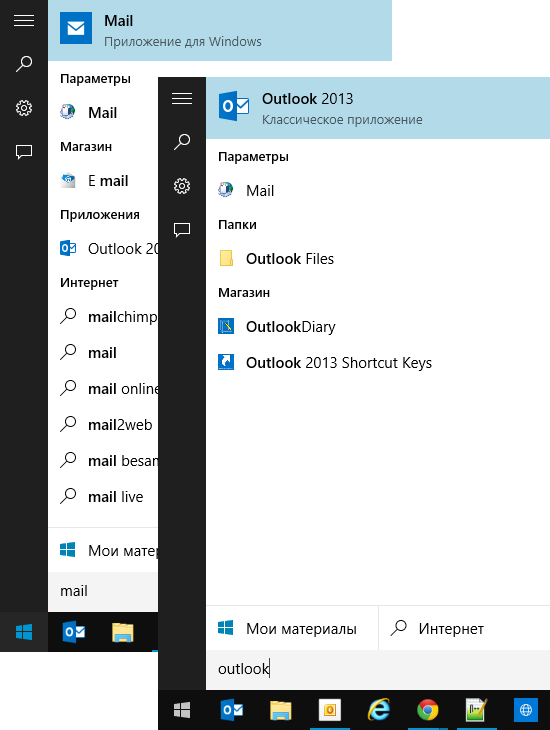
Task: Click the Outlook 2013 Shortcut Keys app icon
Action: (226, 362)
